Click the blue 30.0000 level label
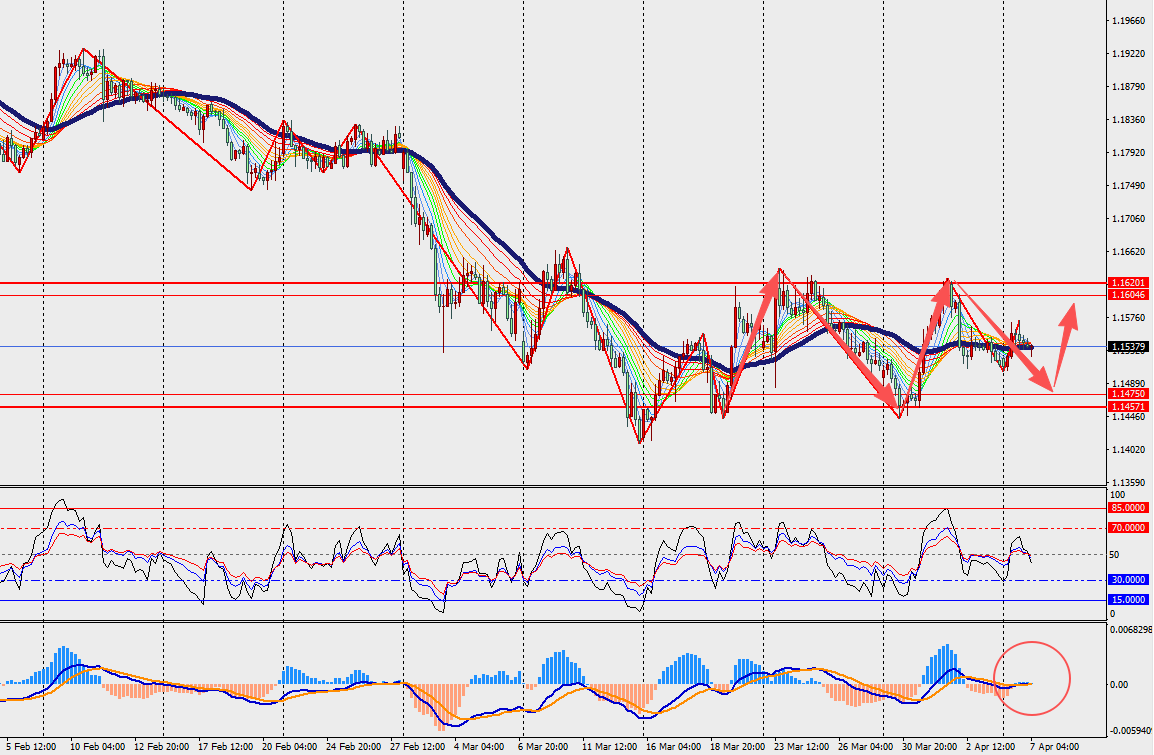Image resolution: width=1154 pixels, height=755 pixels. click(x=1129, y=580)
